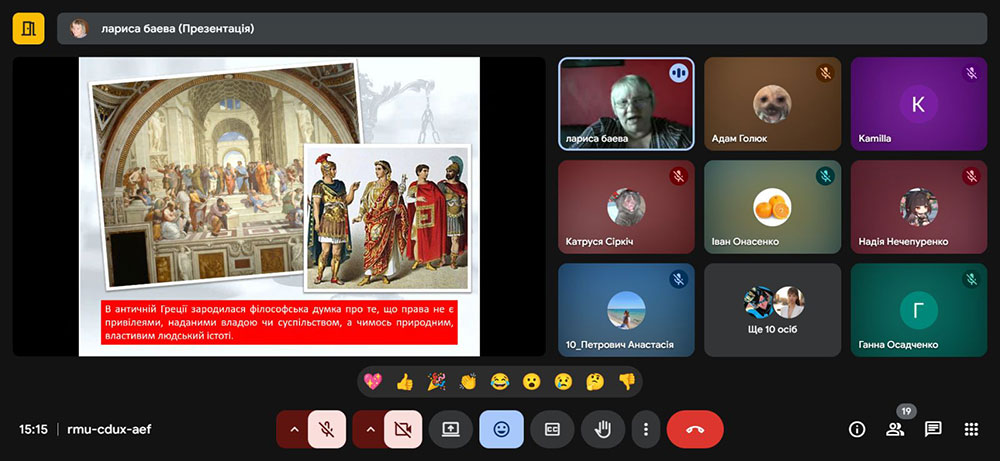
Task: Toggle the camera on
Action: click(403, 429)
